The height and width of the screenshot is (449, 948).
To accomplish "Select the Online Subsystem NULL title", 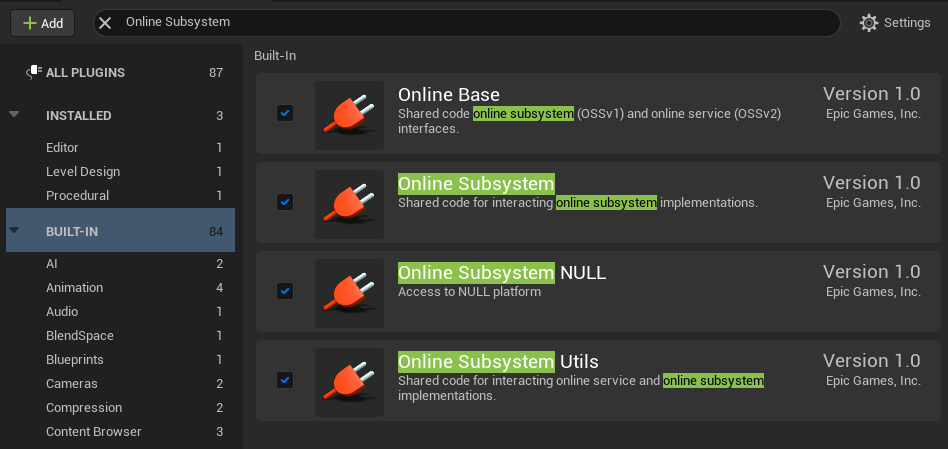I will coord(502,273).
